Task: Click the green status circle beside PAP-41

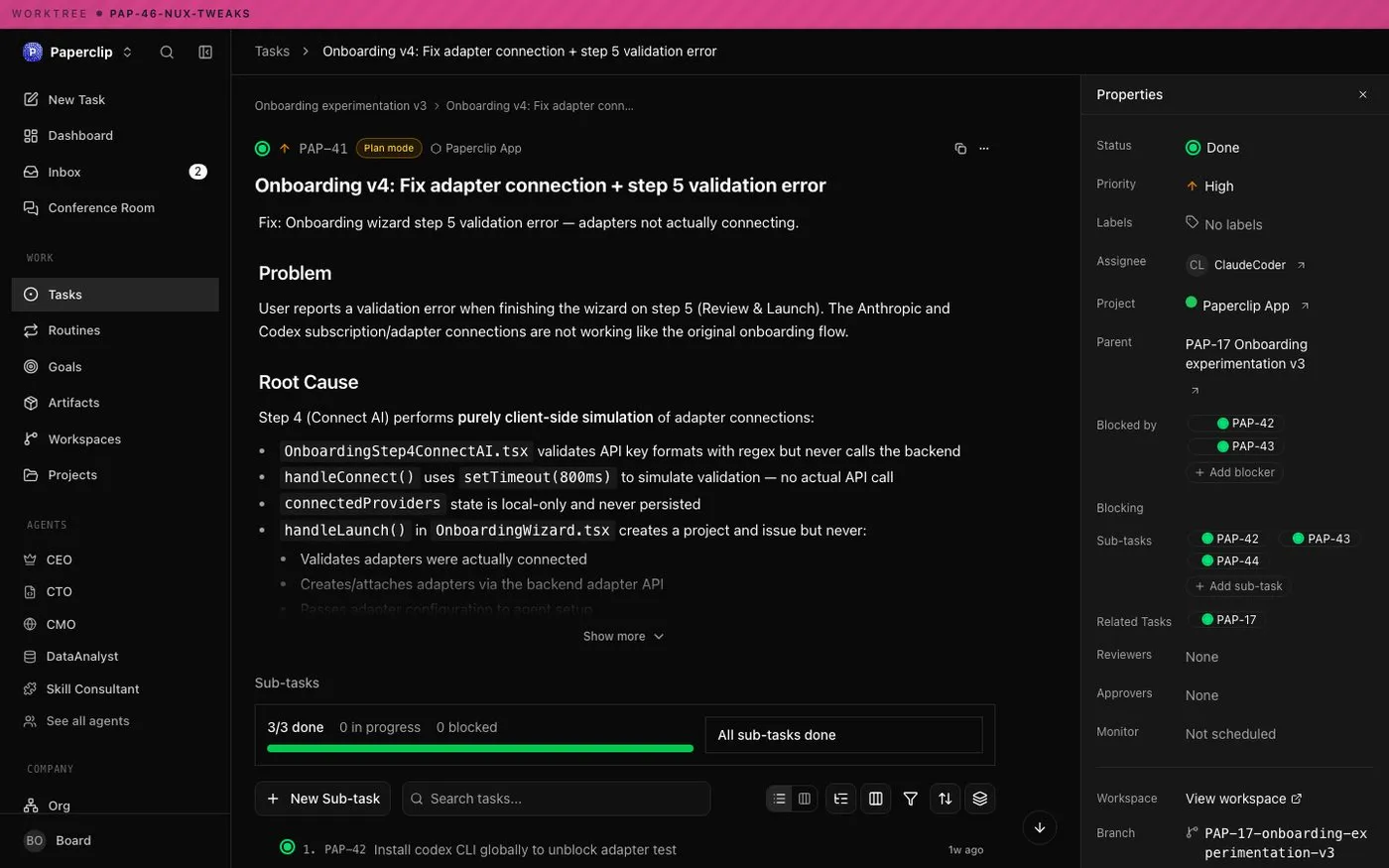Action: (263, 149)
